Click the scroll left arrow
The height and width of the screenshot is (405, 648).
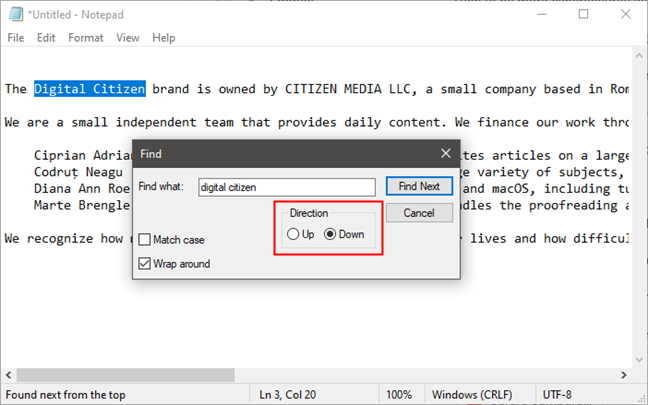tap(8, 375)
